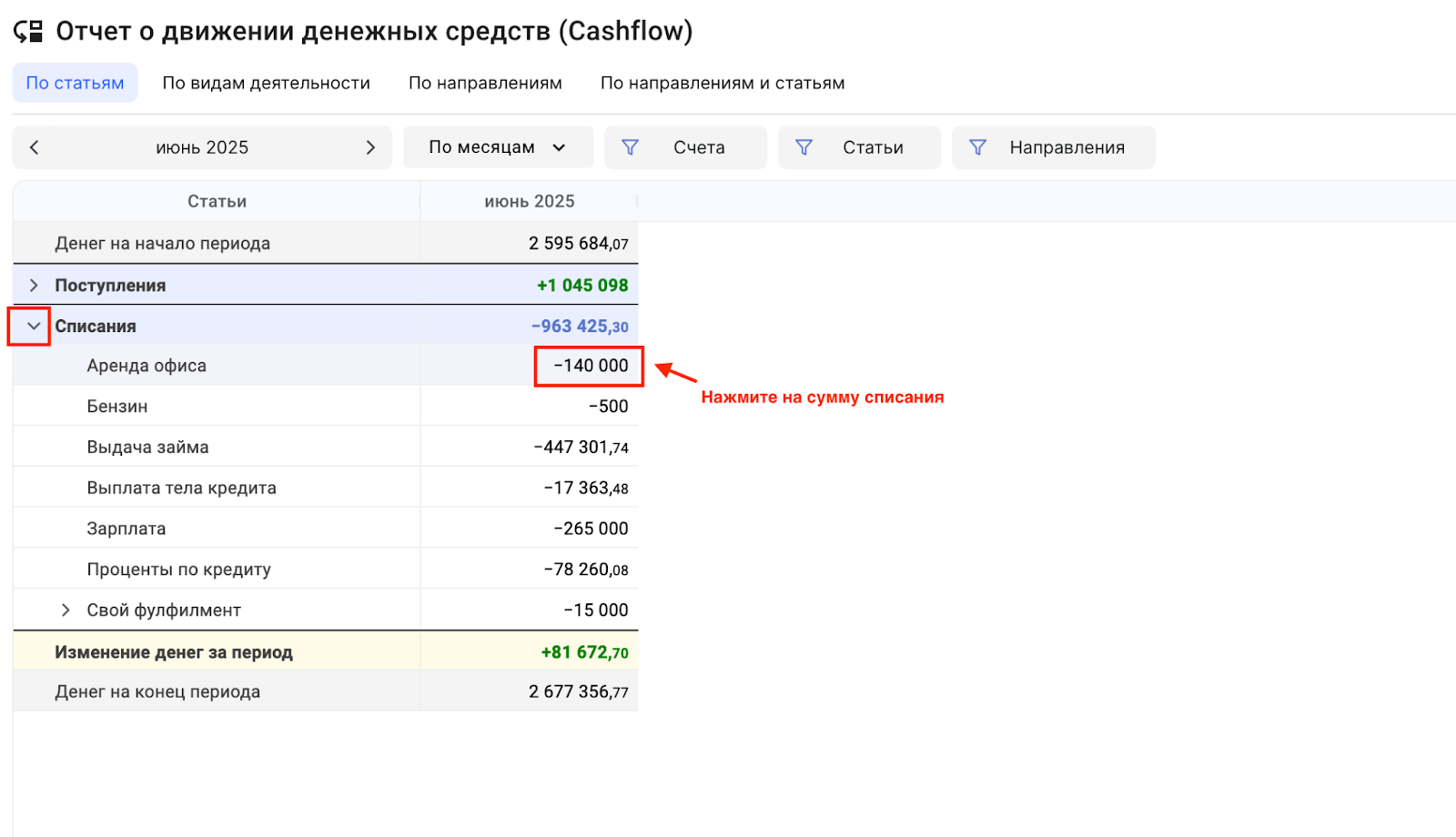1456x837 pixels.
Task: Select the По направлениям и статьям tab
Action: click(x=722, y=83)
